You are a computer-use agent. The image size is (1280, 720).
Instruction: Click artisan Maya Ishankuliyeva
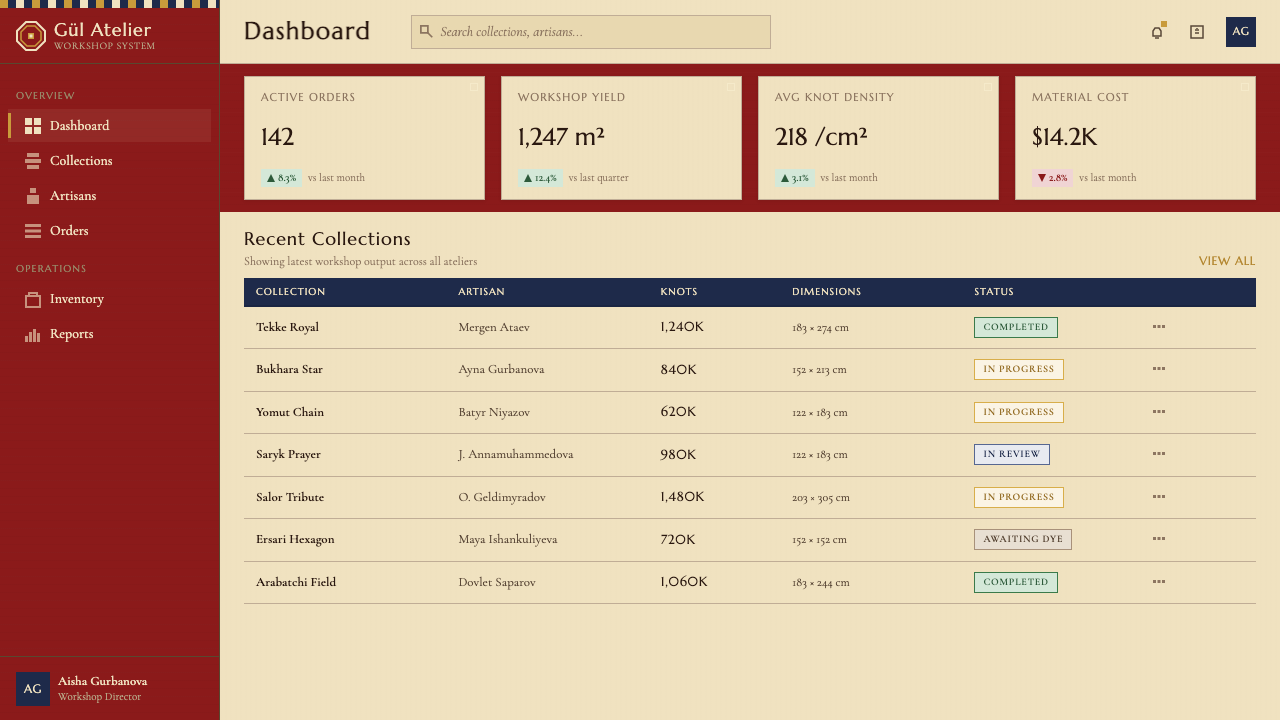508,539
